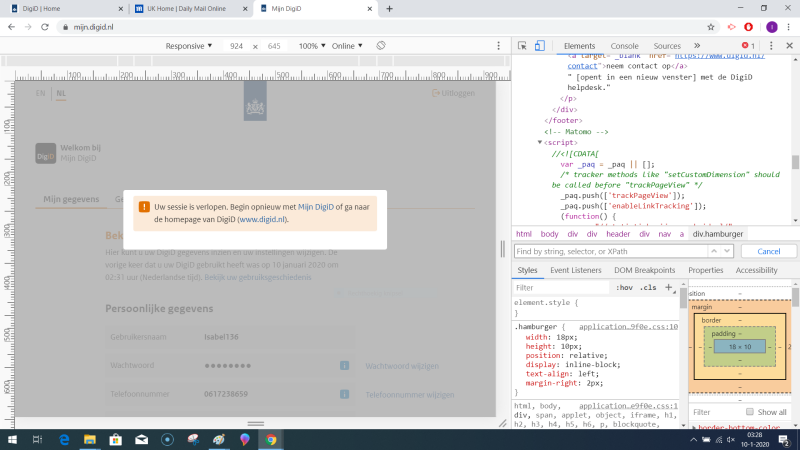The width and height of the screenshot is (800, 450).
Task: Reload the page with the refresh icon
Action: (45, 26)
